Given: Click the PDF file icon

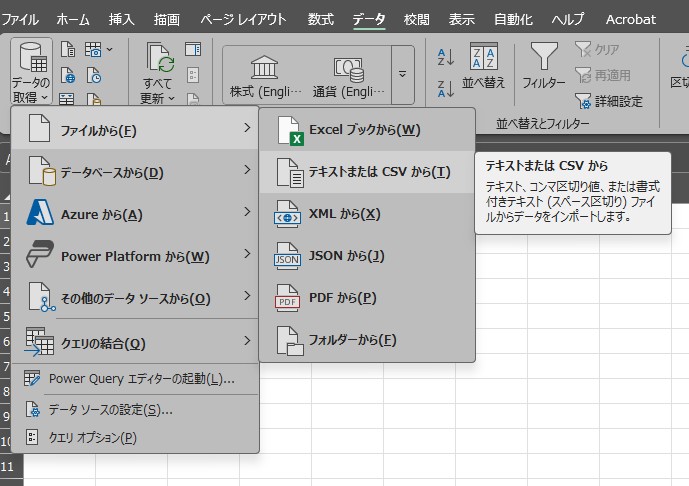Looking at the screenshot, I should (287, 298).
